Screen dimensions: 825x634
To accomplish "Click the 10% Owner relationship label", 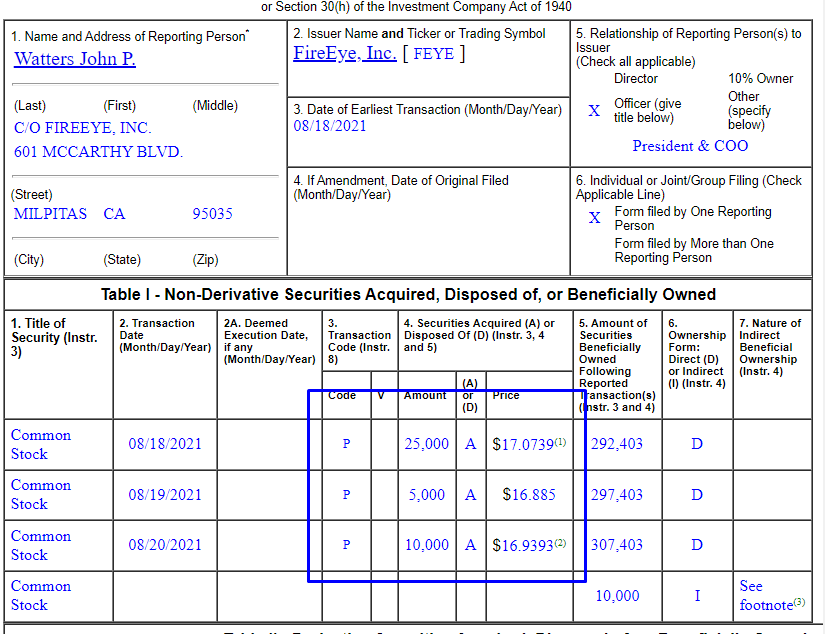I will point(760,78).
